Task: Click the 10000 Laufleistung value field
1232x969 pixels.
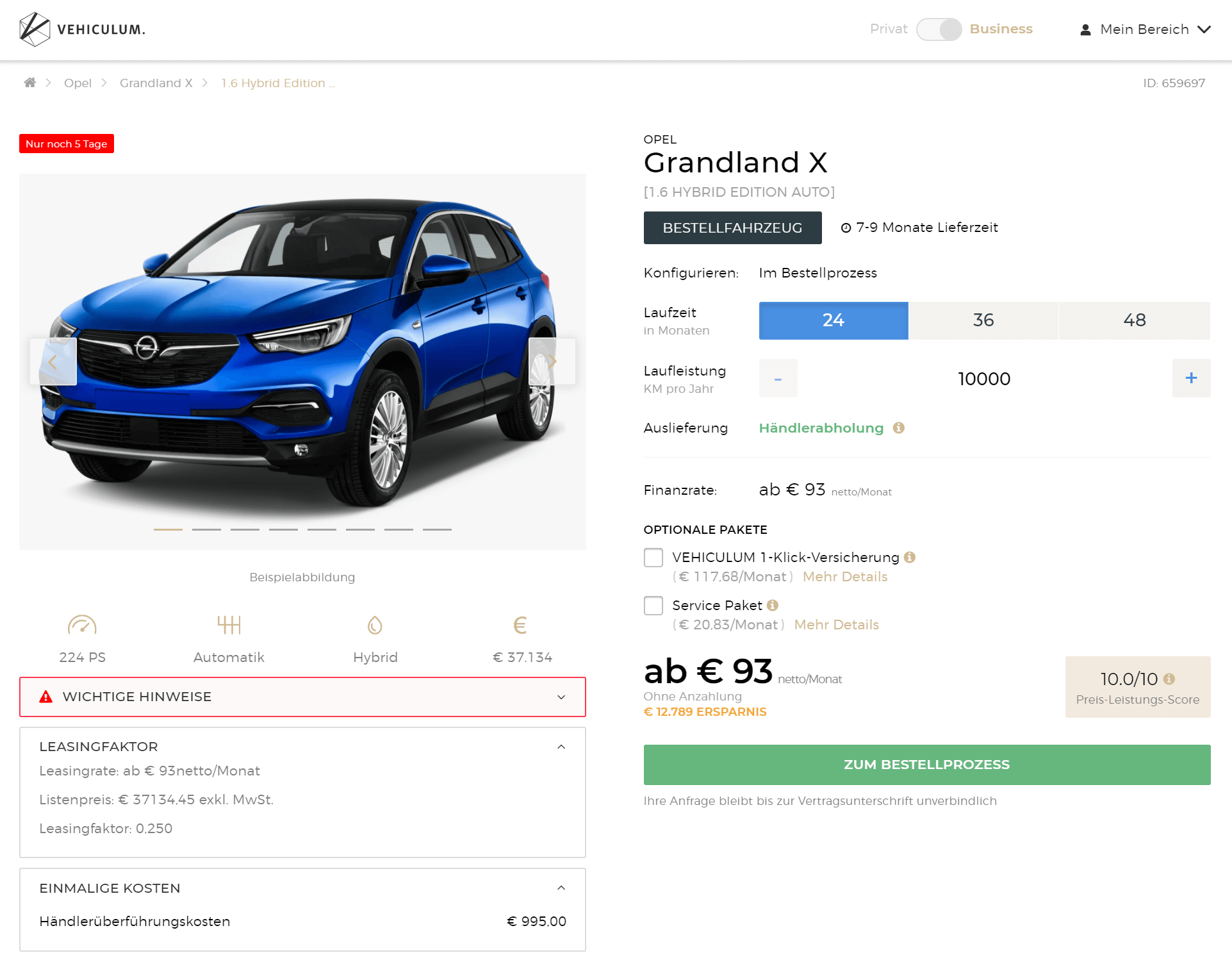Action: point(985,379)
